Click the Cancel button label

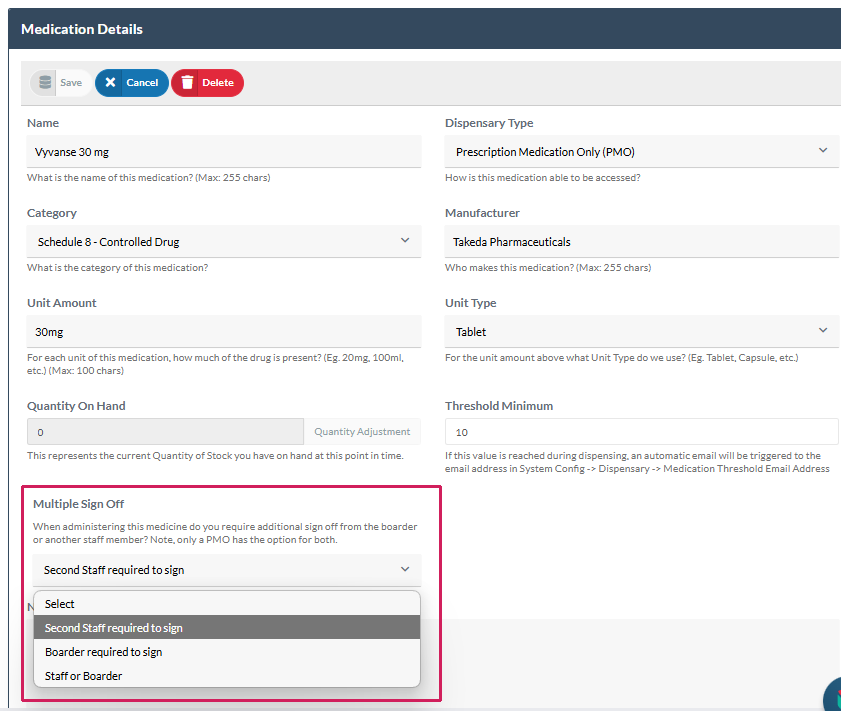tap(142, 83)
